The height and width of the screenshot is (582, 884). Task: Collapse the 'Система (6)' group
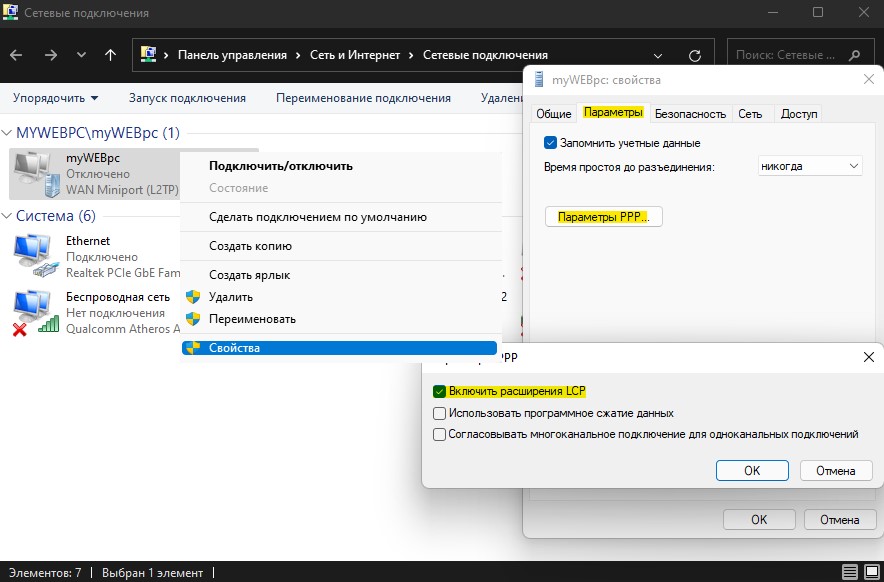(7, 216)
